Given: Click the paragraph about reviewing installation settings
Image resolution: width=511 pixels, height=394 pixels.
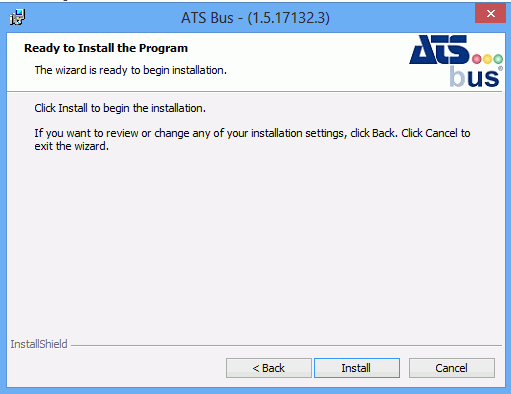Looking at the screenshot, I should (252, 140).
